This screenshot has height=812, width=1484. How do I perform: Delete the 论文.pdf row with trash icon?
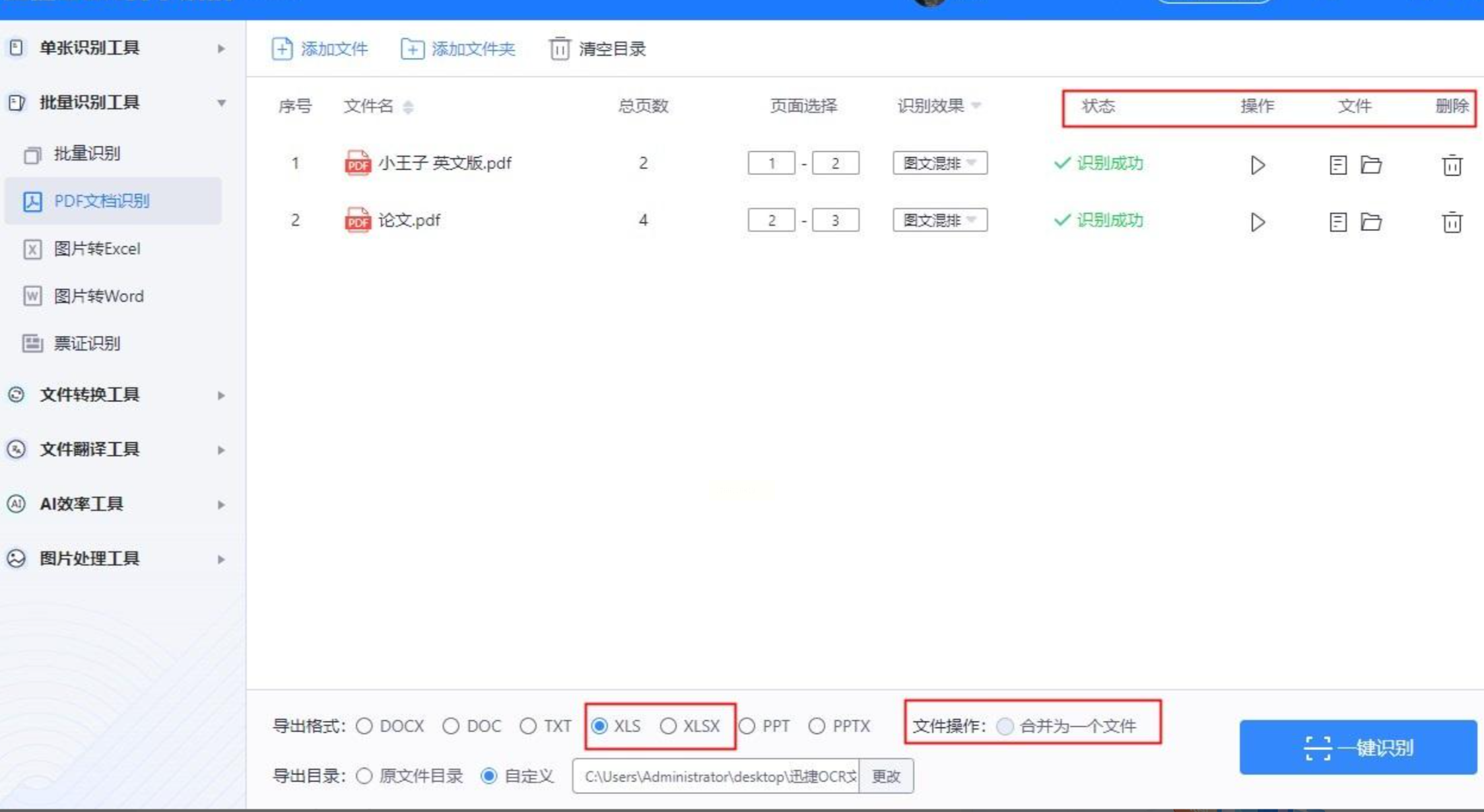[x=1452, y=222]
